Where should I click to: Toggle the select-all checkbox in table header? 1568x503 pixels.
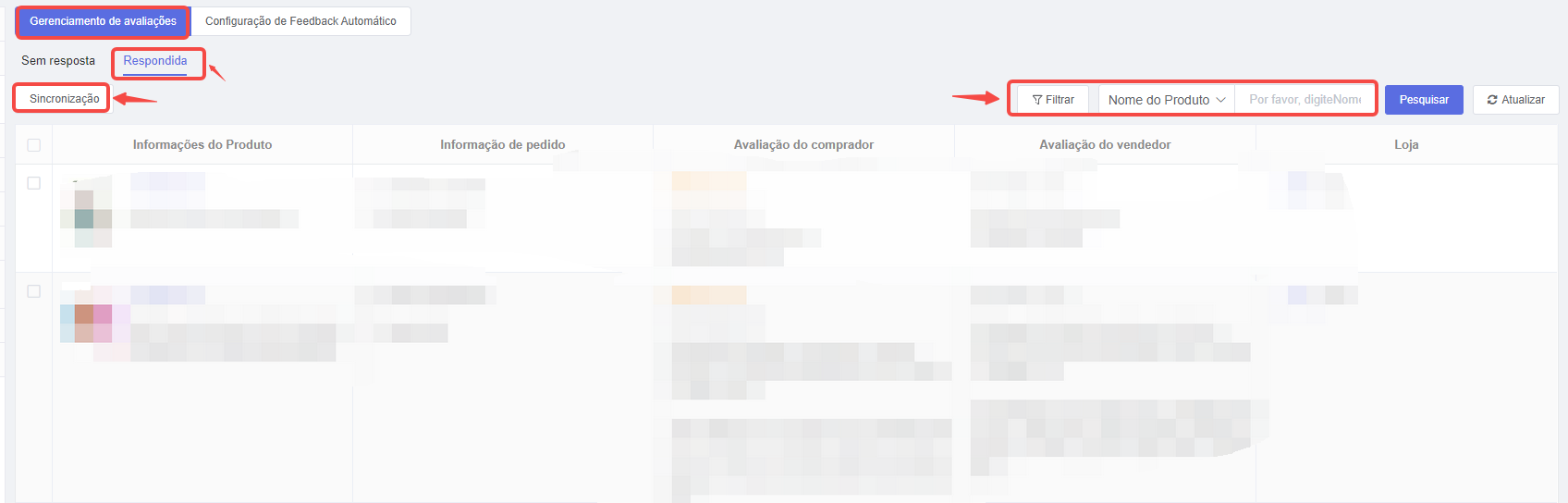click(34, 145)
